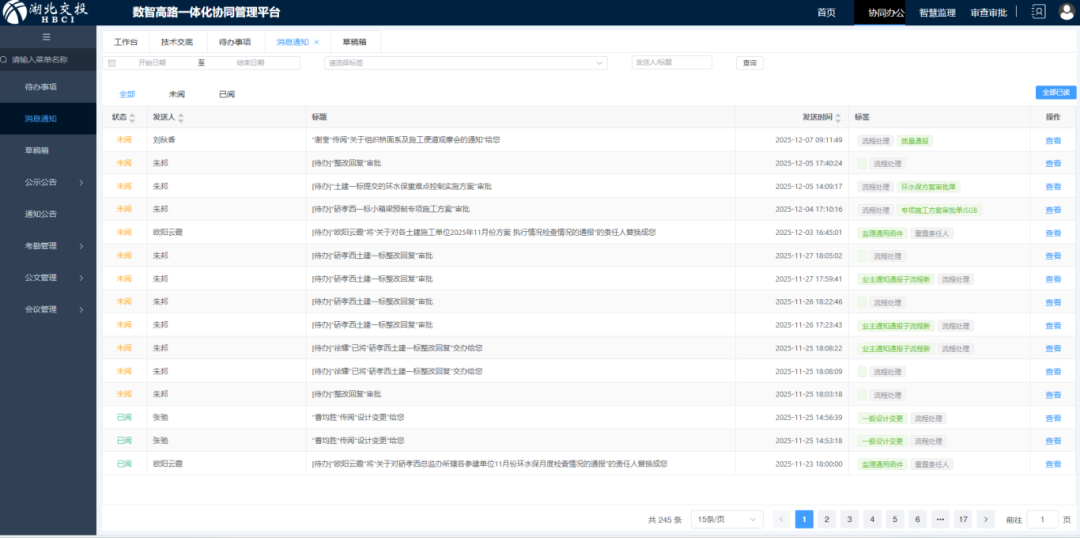Show 全部 messages filter
Viewport: 1080px width, 538px height.
click(127, 94)
